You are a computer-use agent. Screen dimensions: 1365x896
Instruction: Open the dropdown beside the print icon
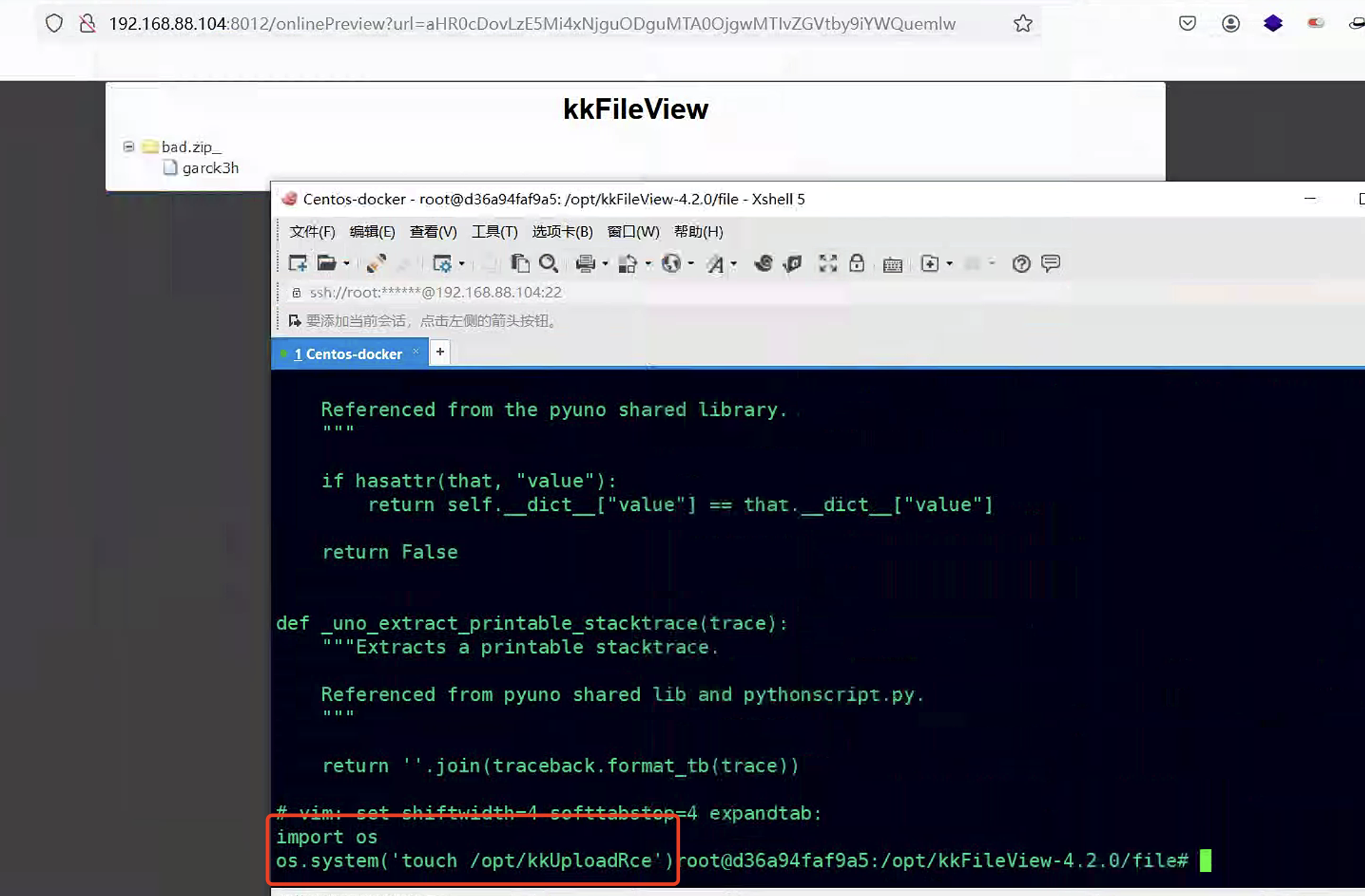605,264
